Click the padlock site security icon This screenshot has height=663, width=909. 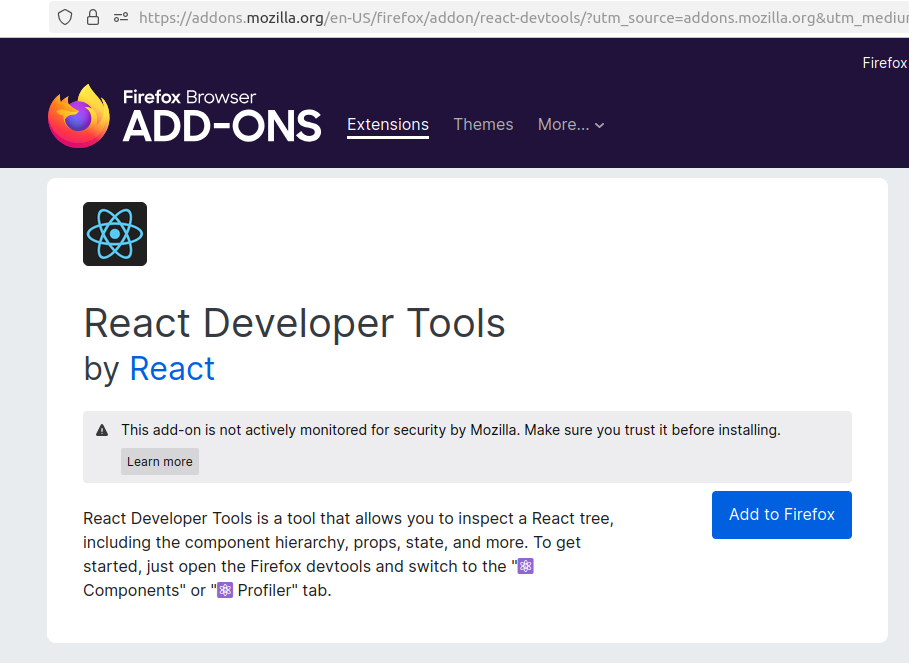pos(93,17)
